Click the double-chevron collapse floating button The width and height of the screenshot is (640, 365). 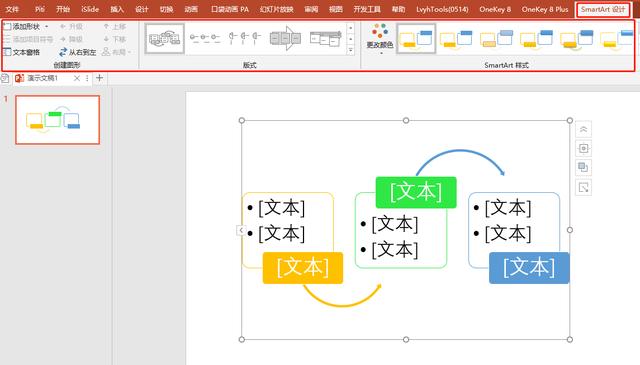click(583, 129)
